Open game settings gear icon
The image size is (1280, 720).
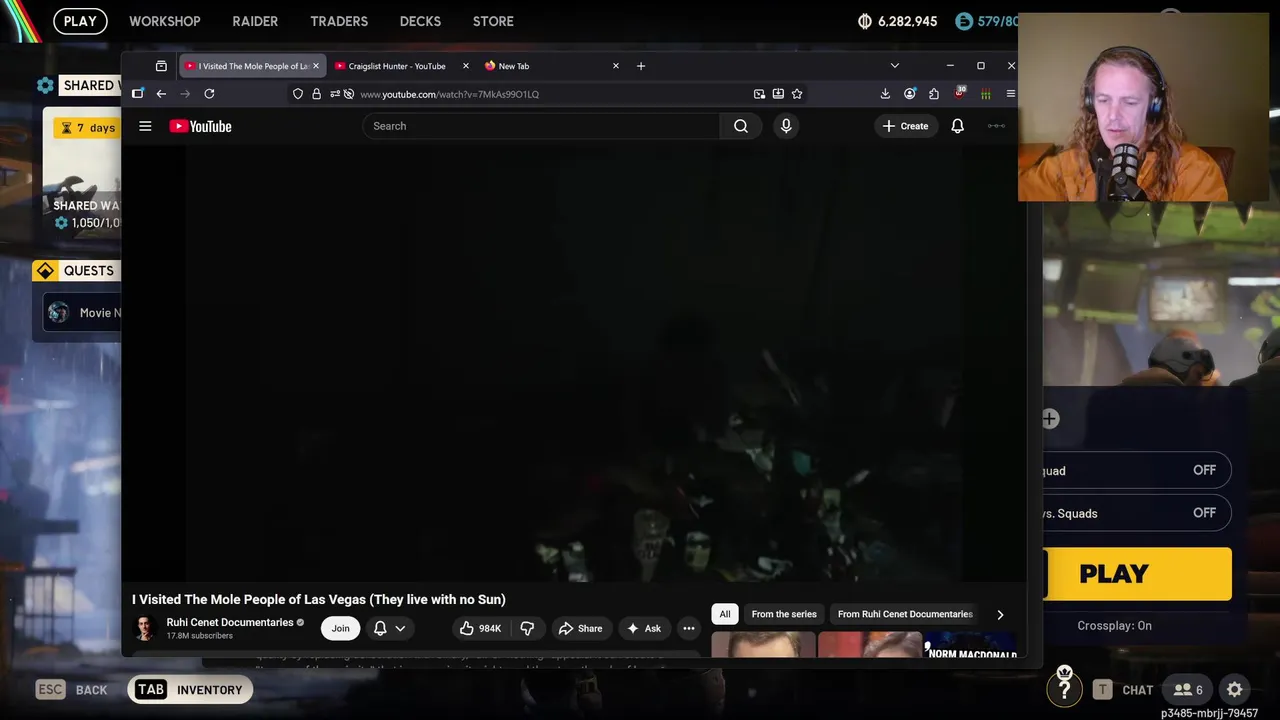point(1235,689)
